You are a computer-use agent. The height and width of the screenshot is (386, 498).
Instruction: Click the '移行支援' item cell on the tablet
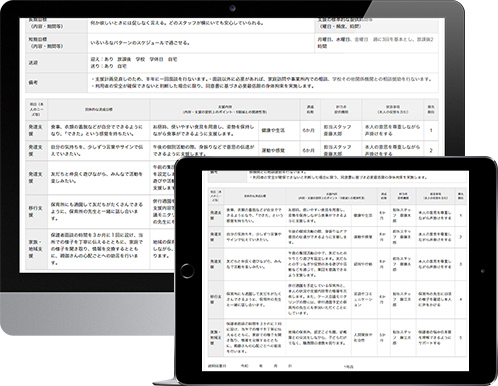pos(215,299)
